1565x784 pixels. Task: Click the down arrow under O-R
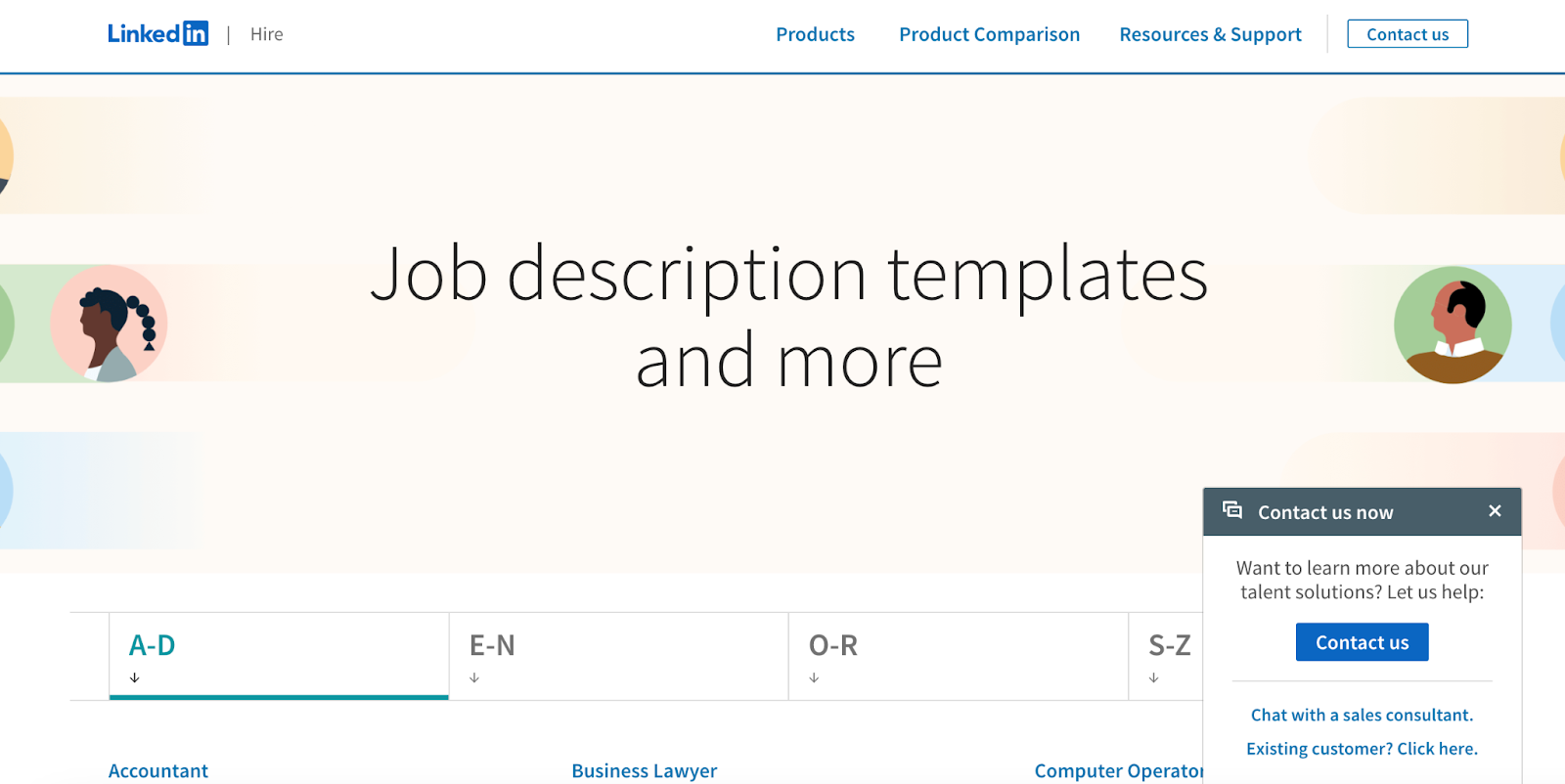point(814,675)
